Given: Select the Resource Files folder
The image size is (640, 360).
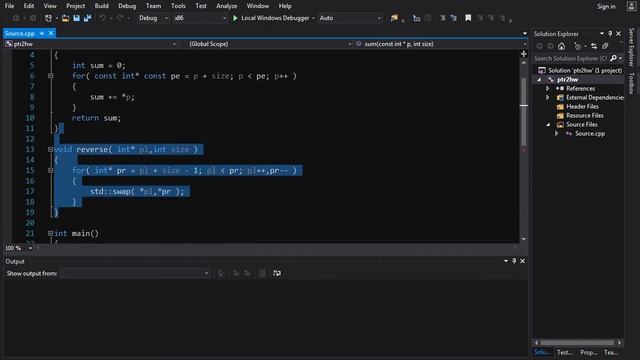Looking at the screenshot, I should pyautogui.click(x=584, y=116).
